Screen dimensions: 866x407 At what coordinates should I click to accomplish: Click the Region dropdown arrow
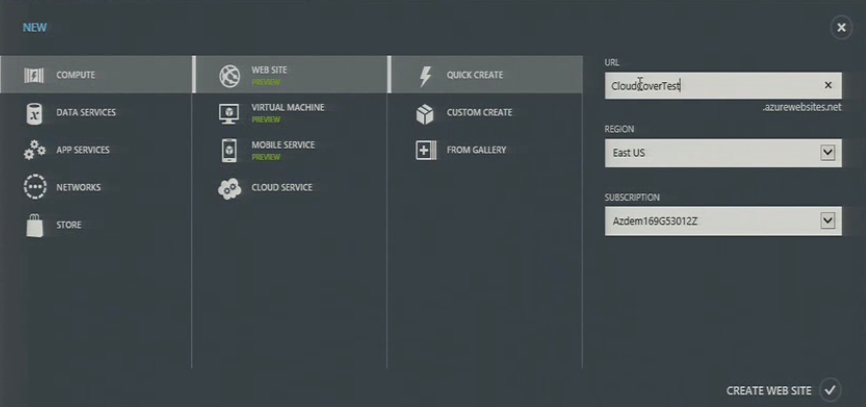(827, 153)
